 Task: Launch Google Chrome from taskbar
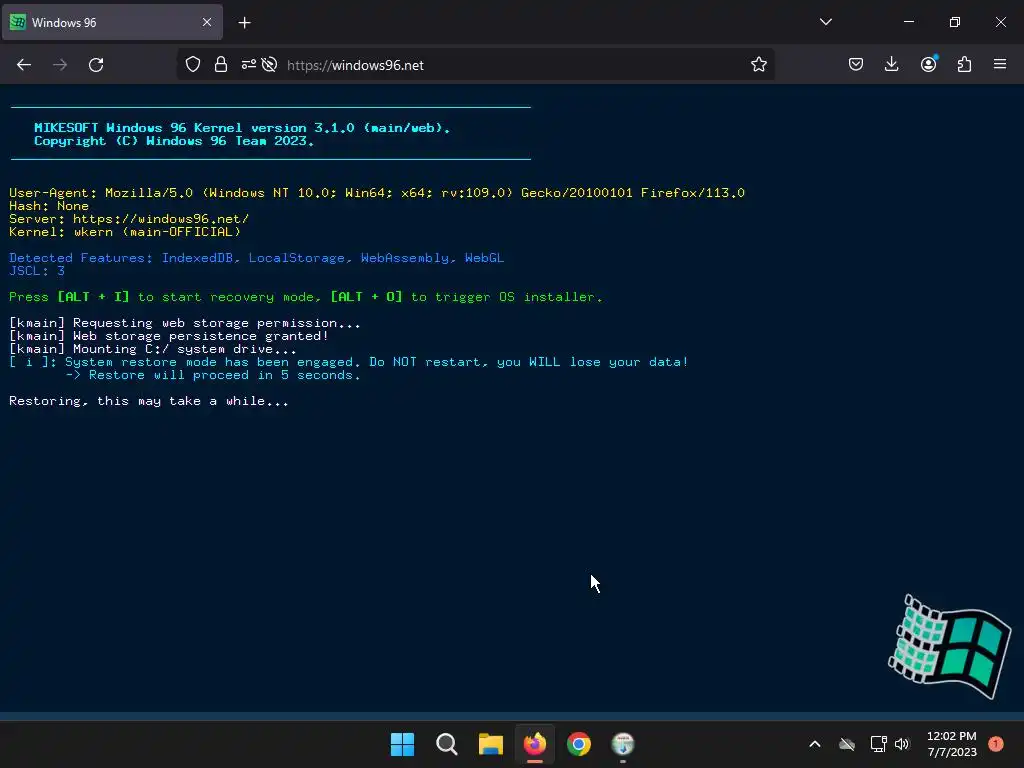579,744
